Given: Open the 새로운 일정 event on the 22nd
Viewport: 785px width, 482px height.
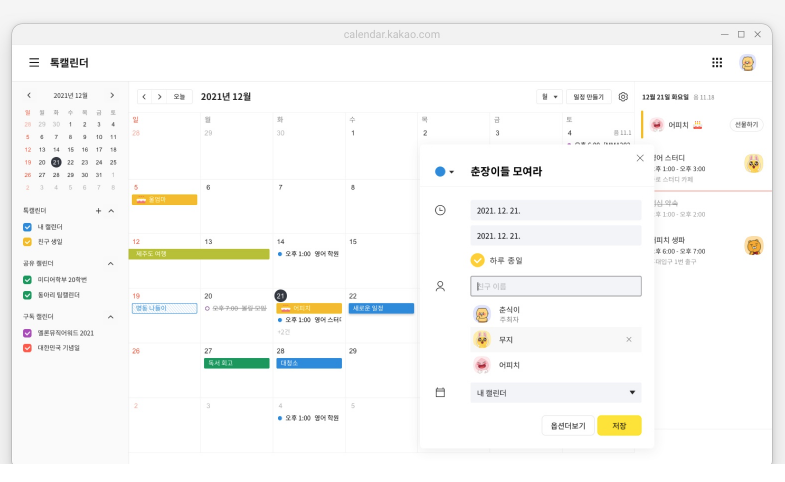Looking at the screenshot, I should tap(381, 308).
